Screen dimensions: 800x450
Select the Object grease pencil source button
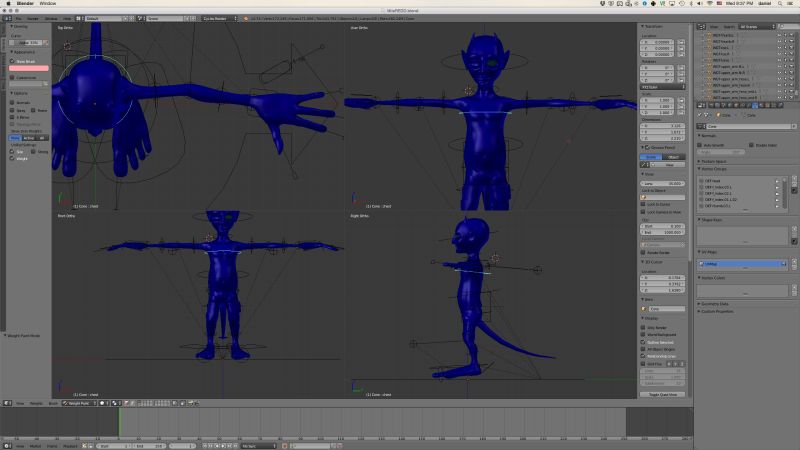[674, 157]
